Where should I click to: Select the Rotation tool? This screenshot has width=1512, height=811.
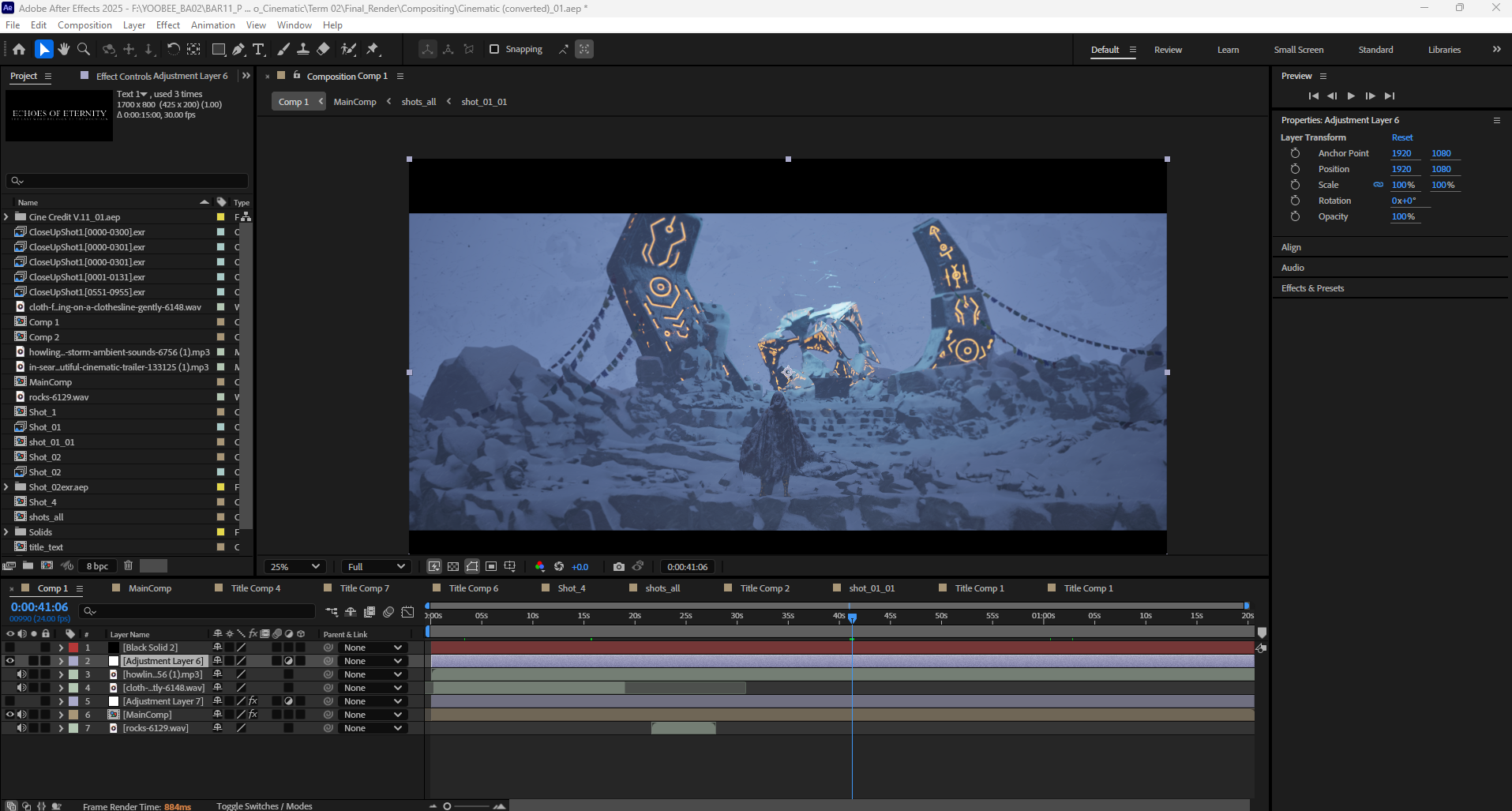[173, 49]
